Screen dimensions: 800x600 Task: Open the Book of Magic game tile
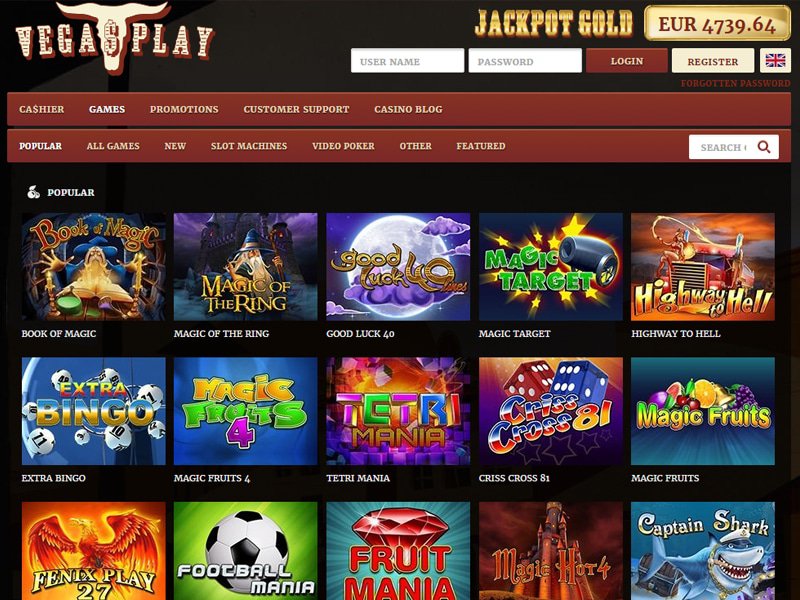click(94, 267)
